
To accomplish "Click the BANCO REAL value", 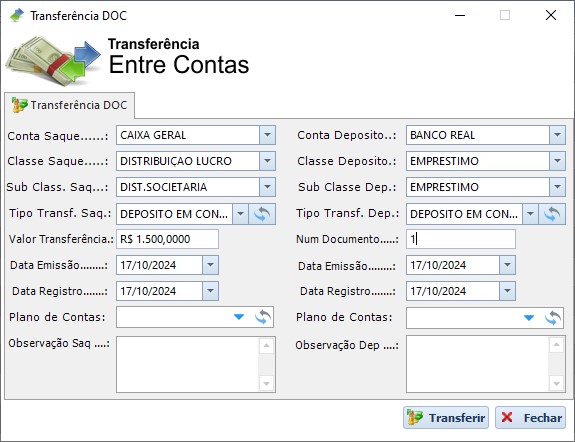I will 442,135.
